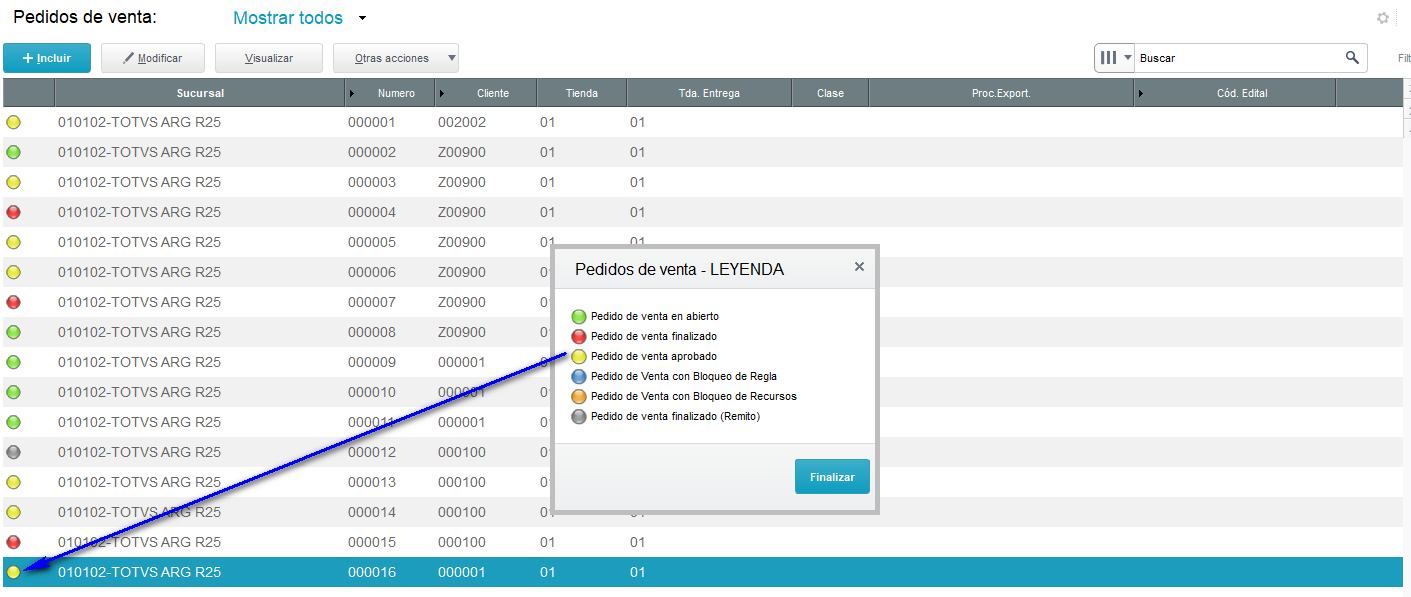
Task: Click orange 'Bloqueo de Recursos' legend icon
Action: [x=579, y=397]
